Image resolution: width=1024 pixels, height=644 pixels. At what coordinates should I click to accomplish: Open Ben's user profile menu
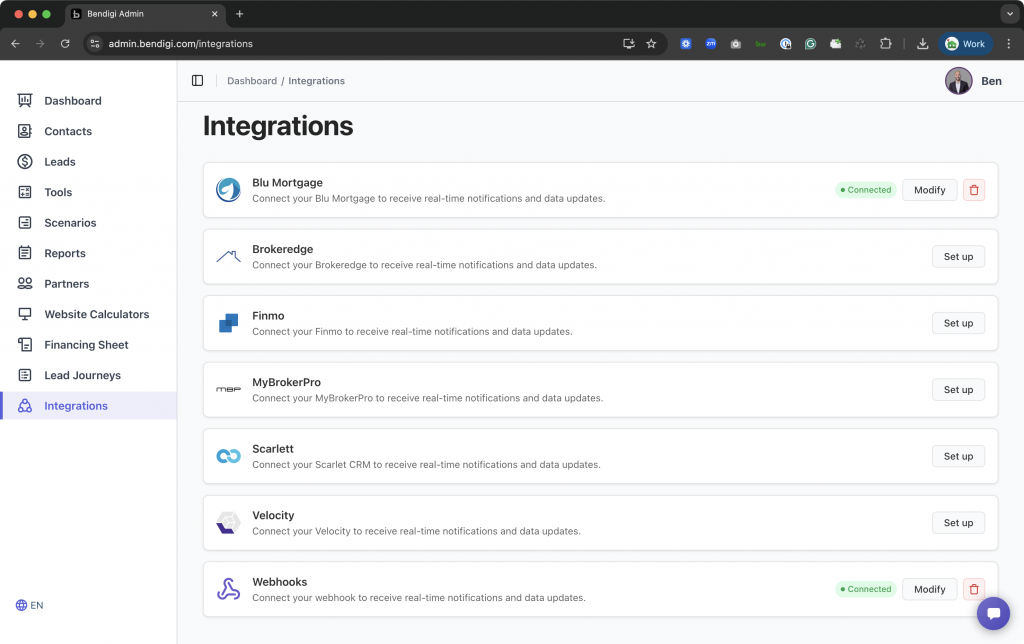point(973,81)
